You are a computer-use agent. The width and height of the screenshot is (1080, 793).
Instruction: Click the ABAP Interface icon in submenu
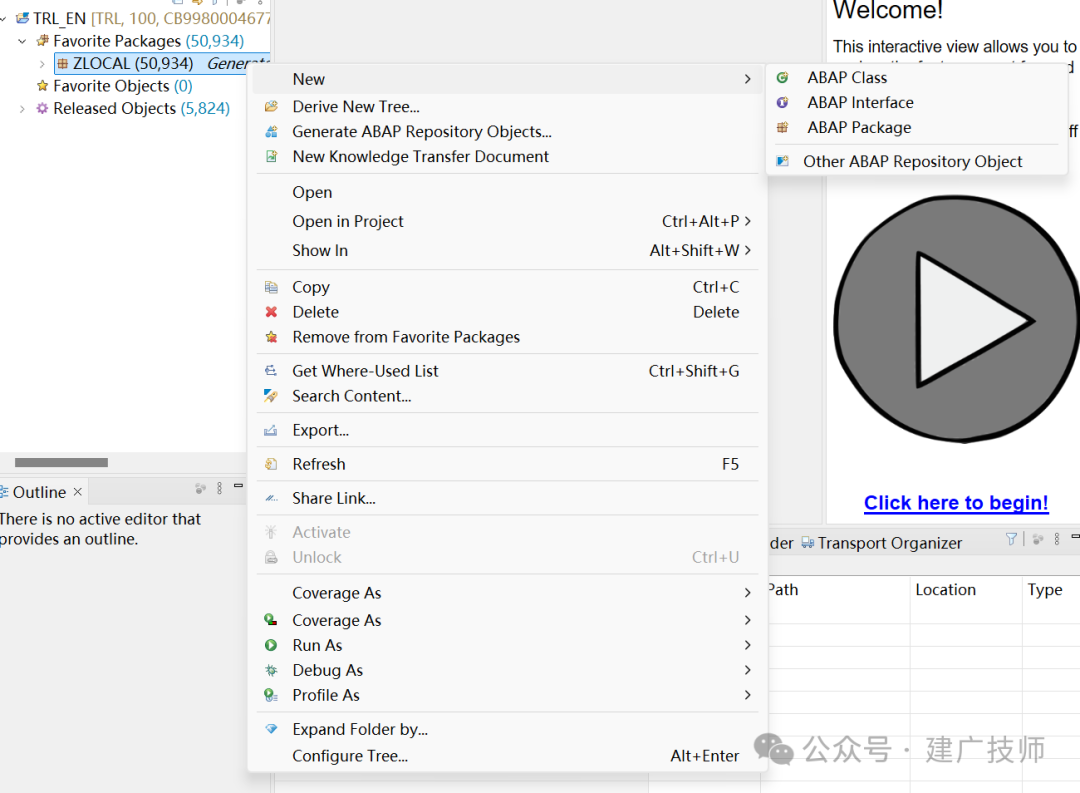coord(782,103)
